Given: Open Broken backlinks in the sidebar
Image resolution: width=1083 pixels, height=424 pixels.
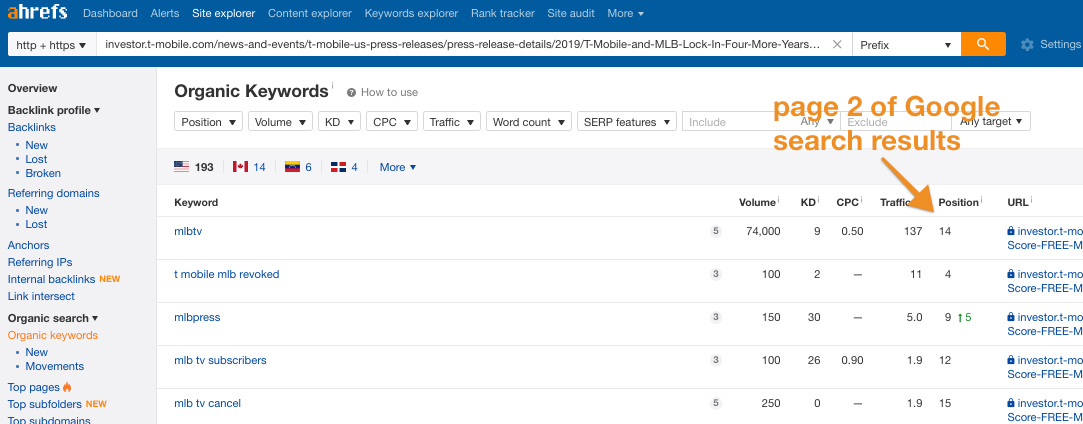Looking at the screenshot, I should (x=43, y=173).
